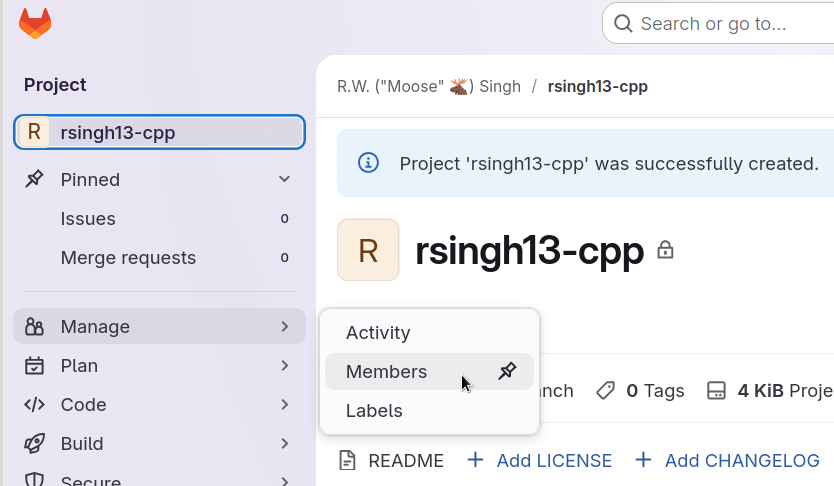
Task: Open the Code section
Action: 159,405
